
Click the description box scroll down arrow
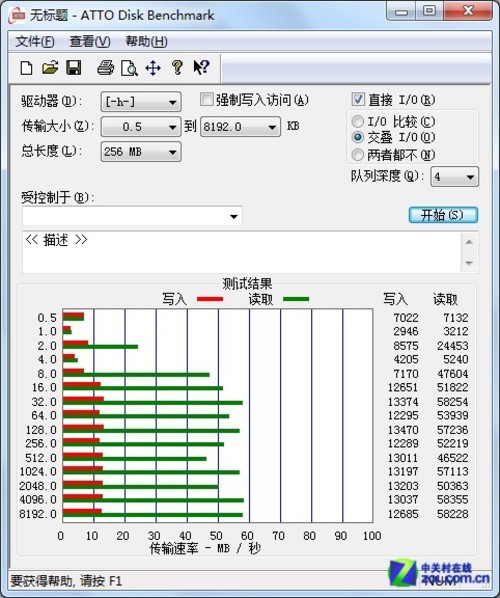pos(469,263)
